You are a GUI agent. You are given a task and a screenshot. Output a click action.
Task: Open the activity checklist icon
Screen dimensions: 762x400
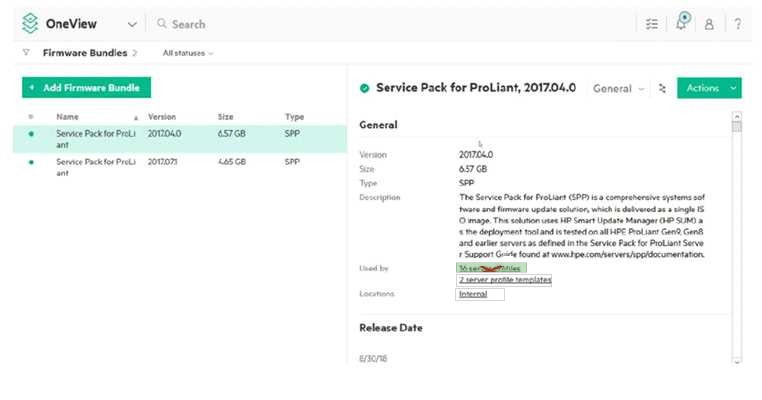(652, 24)
